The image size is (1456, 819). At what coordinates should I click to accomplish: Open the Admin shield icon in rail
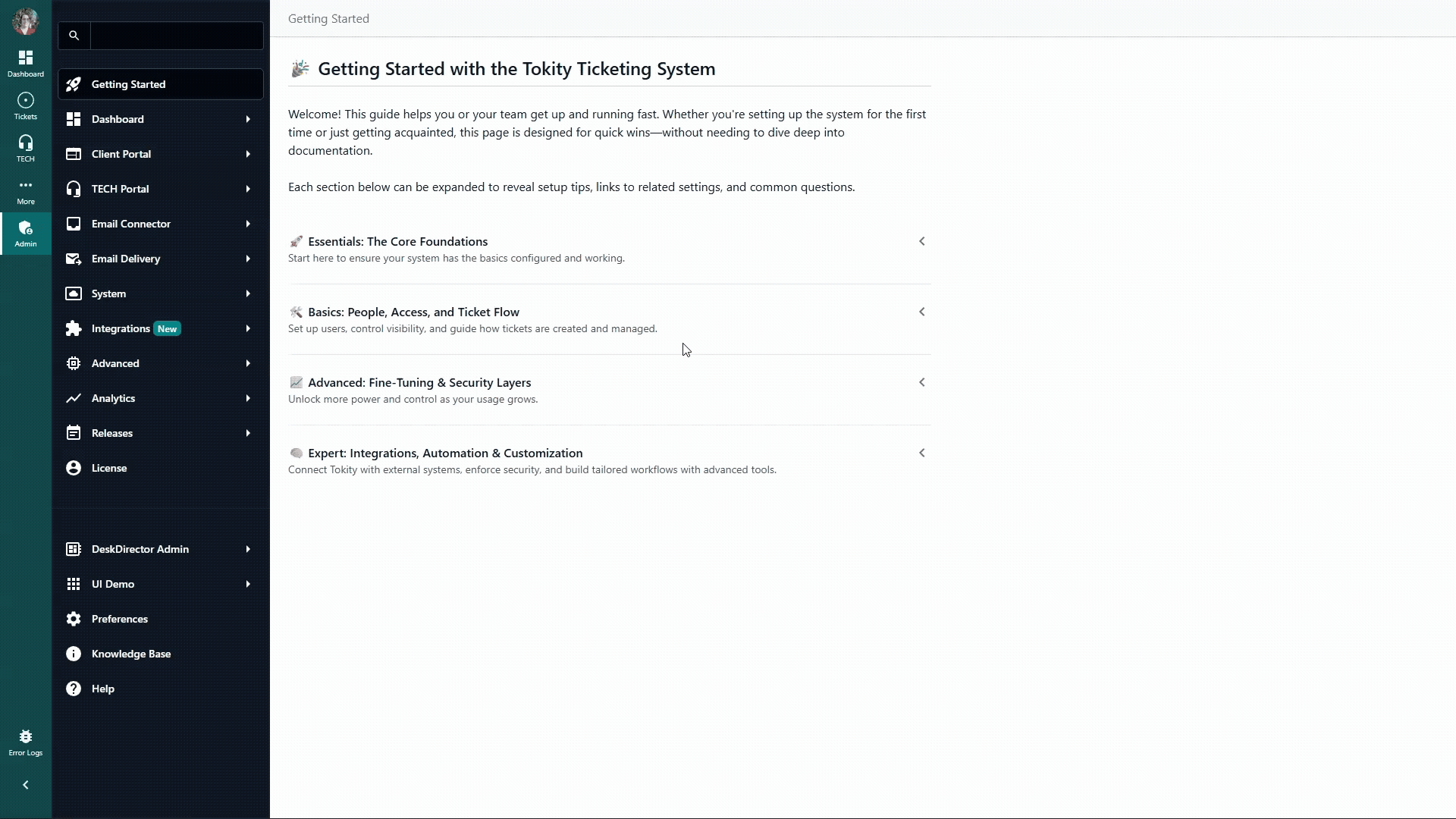[x=26, y=233]
